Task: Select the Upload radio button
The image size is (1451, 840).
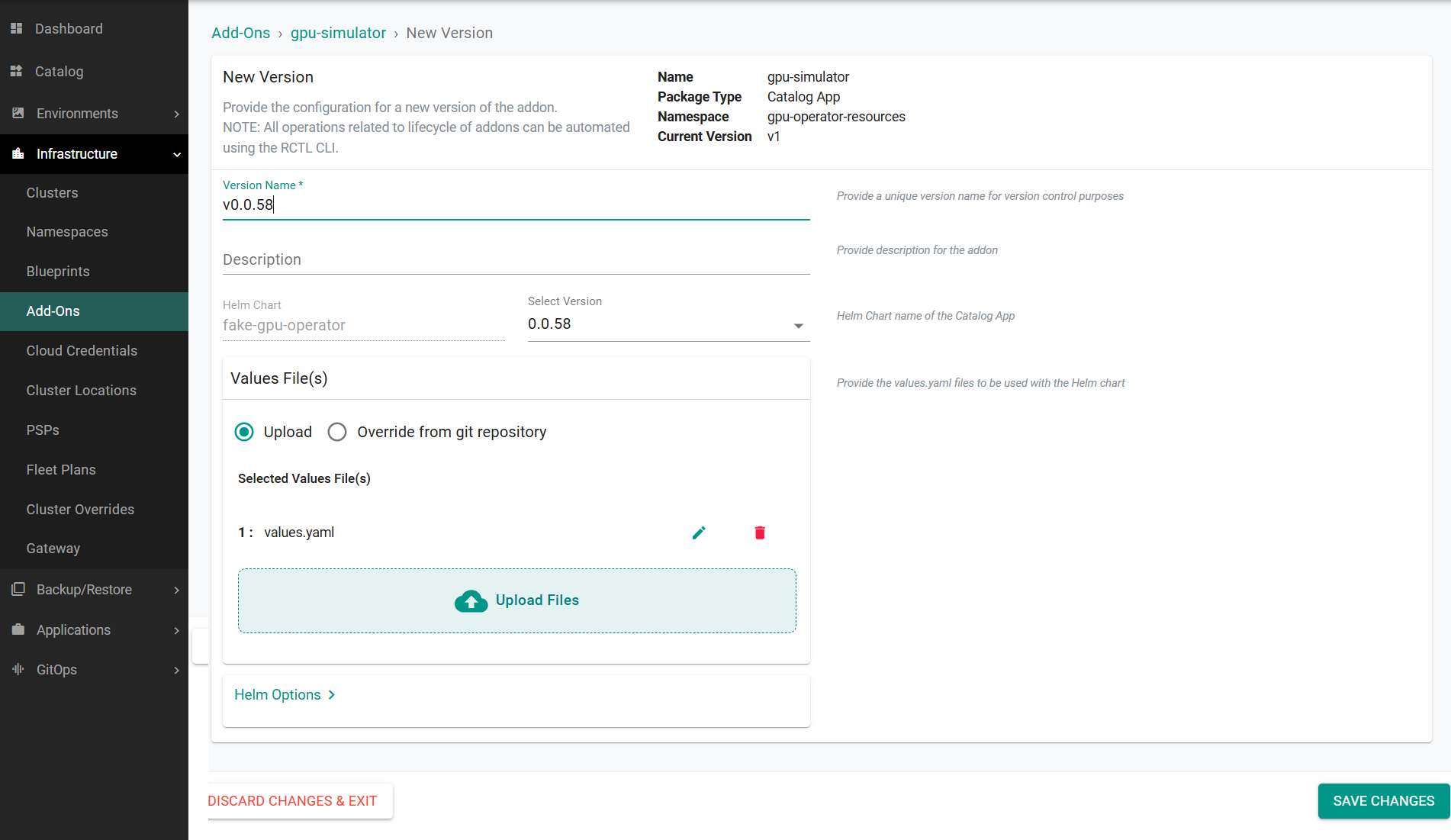Action: pos(244,432)
